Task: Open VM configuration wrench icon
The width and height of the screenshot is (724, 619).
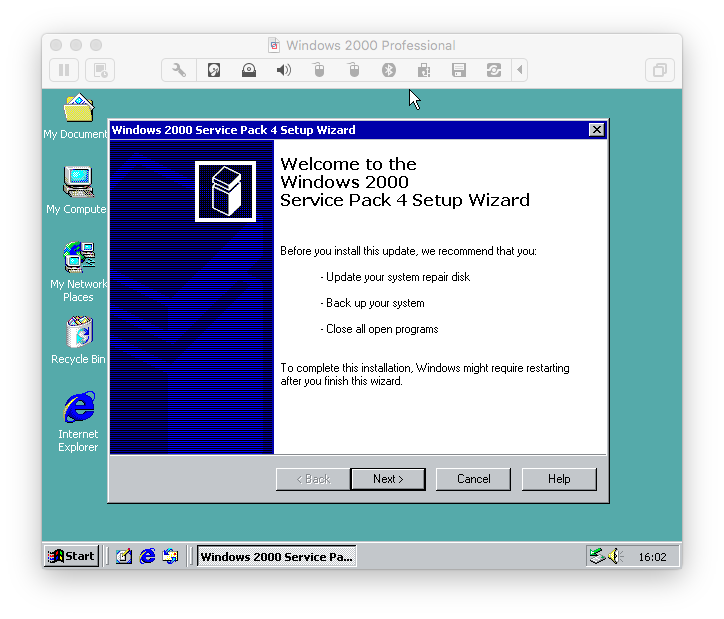Action: 179,70
